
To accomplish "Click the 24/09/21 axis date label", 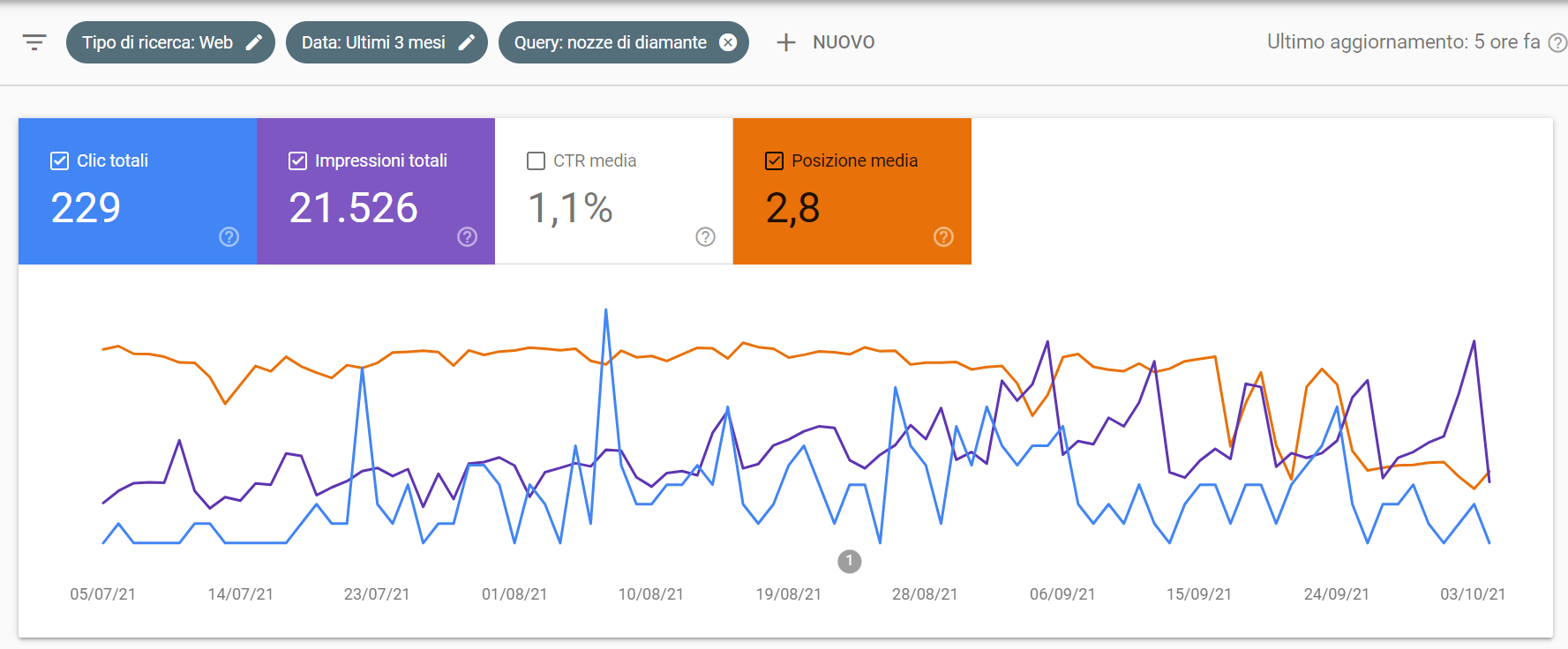I will click(x=1337, y=594).
